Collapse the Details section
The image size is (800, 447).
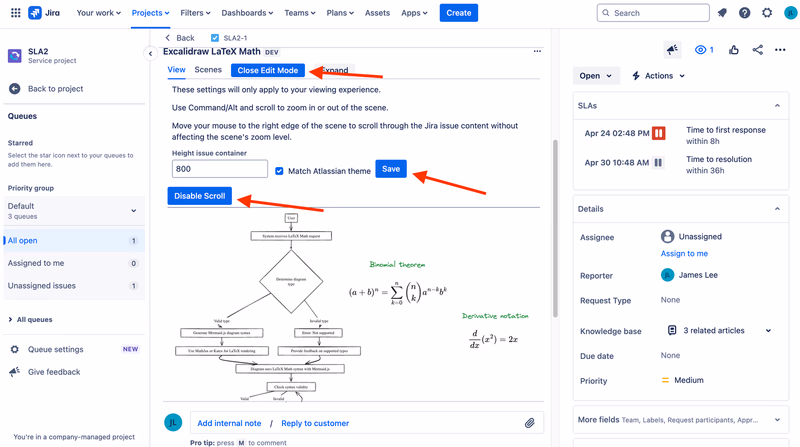tap(777, 209)
